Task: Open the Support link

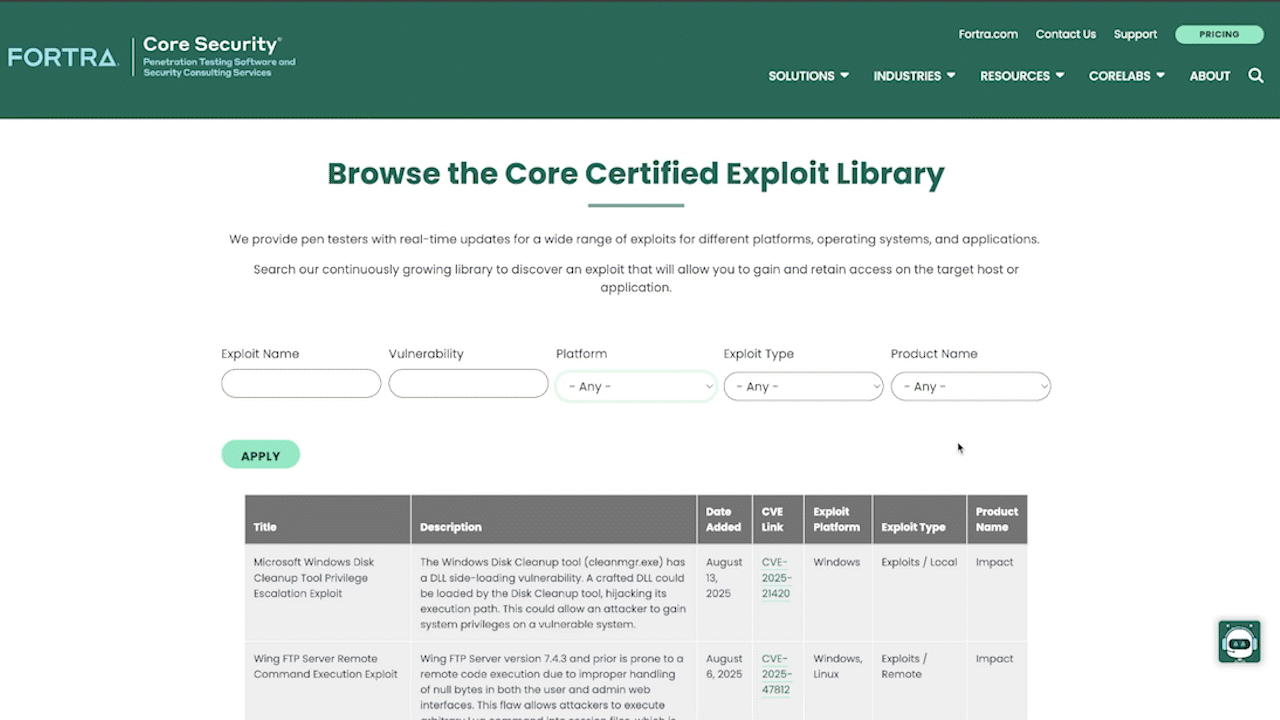Action: tap(1135, 34)
